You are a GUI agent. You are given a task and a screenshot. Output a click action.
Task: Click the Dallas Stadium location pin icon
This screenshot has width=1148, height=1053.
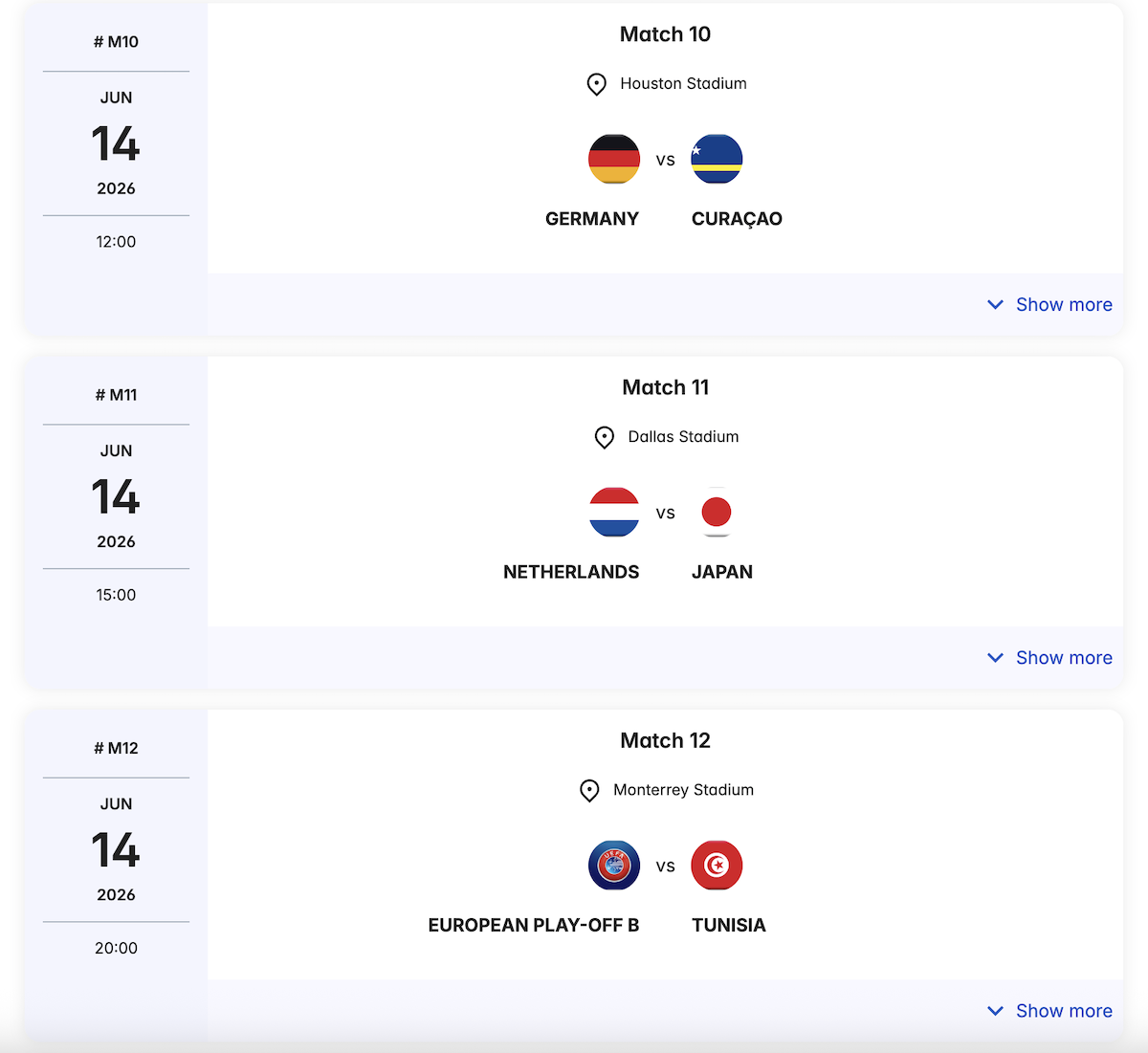point(605,437)
